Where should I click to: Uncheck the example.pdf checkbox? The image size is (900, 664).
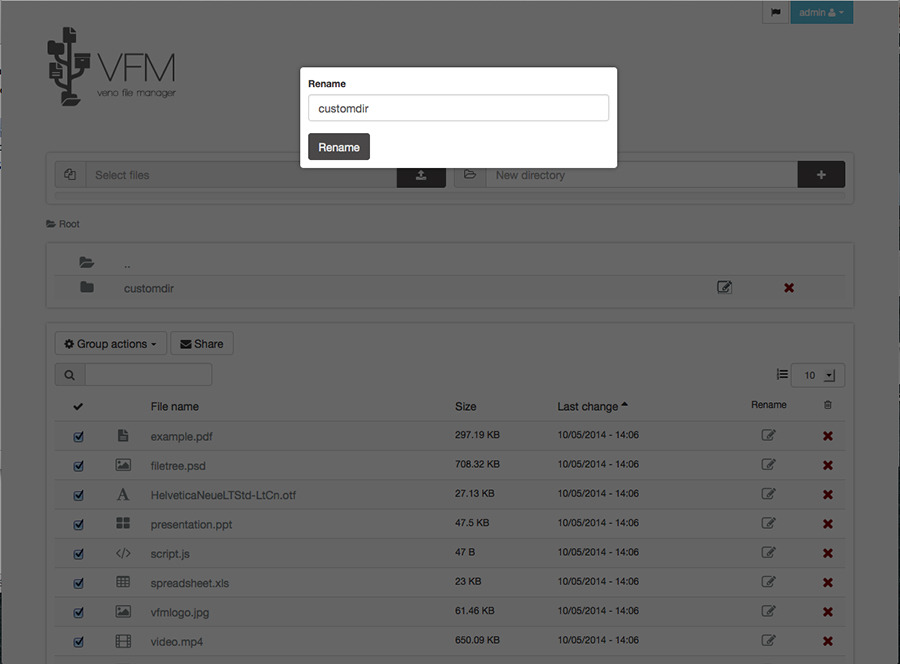pyautogui.click(x=79, y=437)
